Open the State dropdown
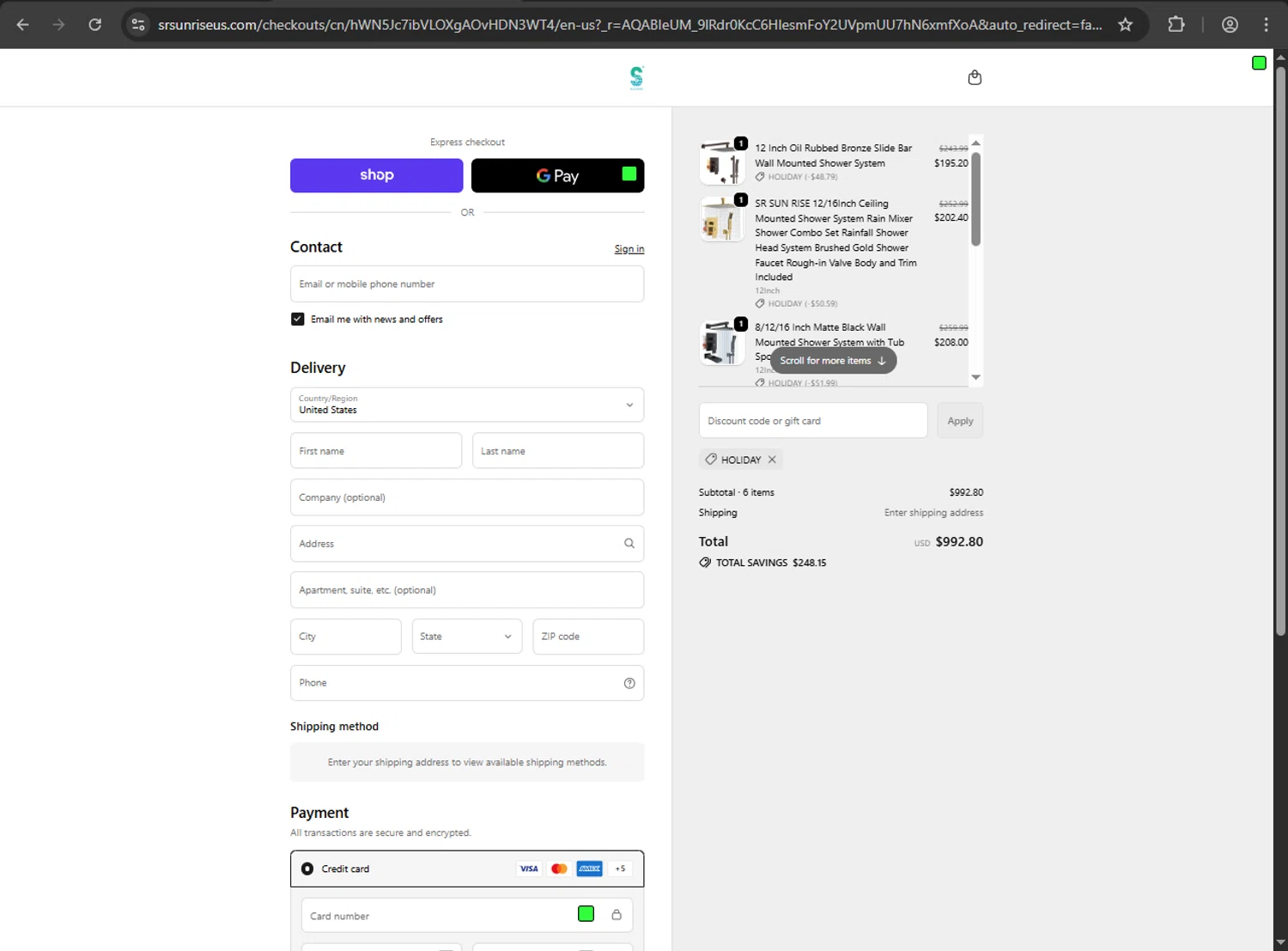1288x951 pixels. [467, 637]
